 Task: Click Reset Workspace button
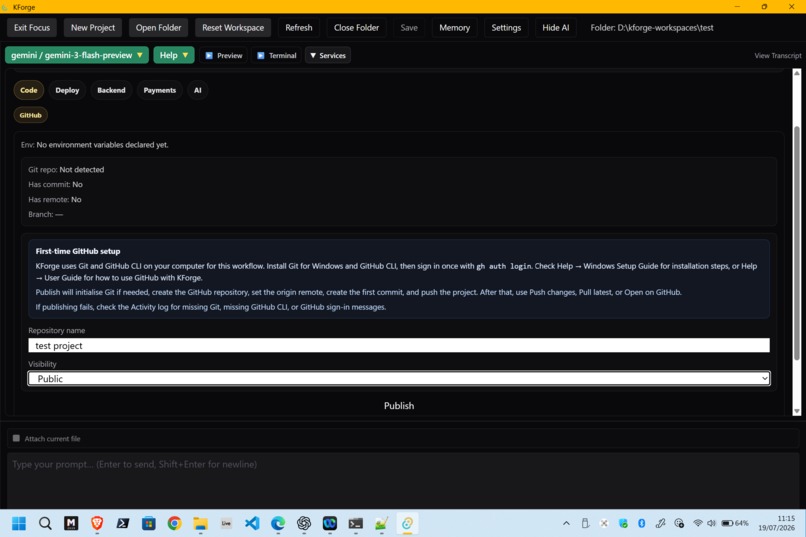(x=233, y=28)
